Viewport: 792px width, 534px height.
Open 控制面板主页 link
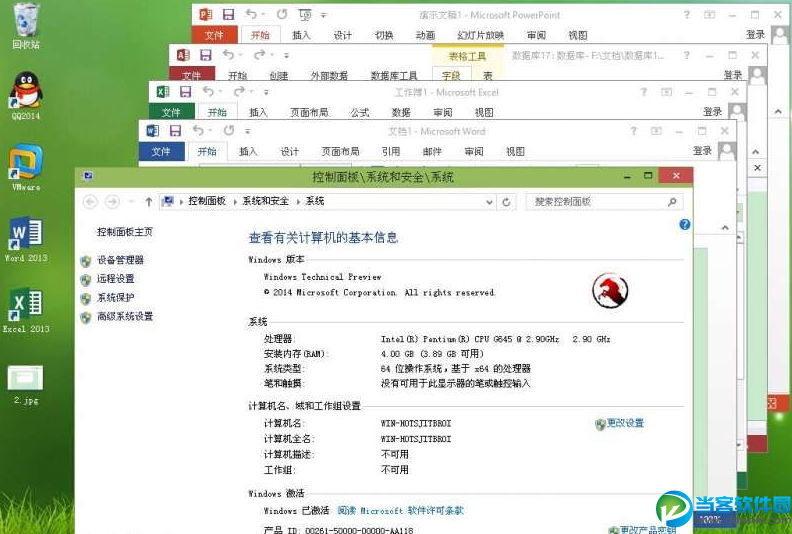[125, 232]
